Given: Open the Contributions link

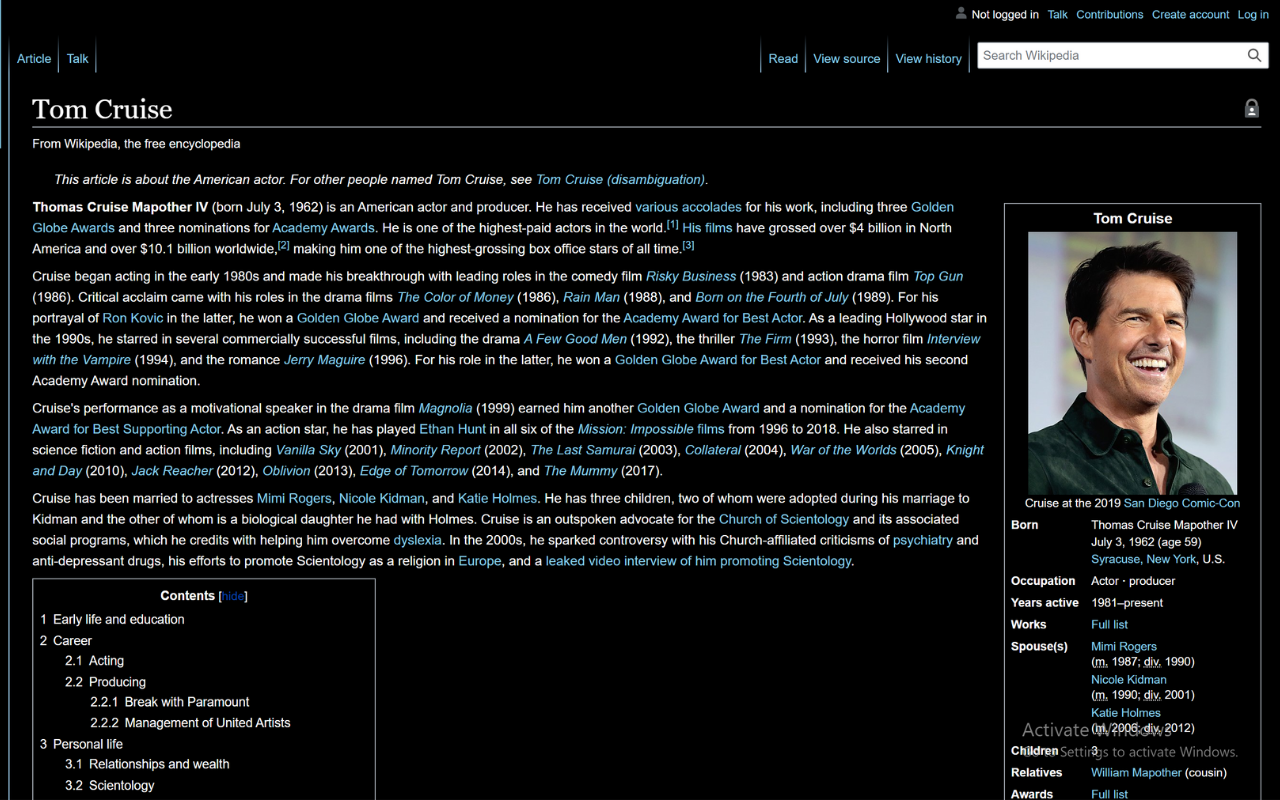Looking at the screenshot, I should (x=1110, y=15).
